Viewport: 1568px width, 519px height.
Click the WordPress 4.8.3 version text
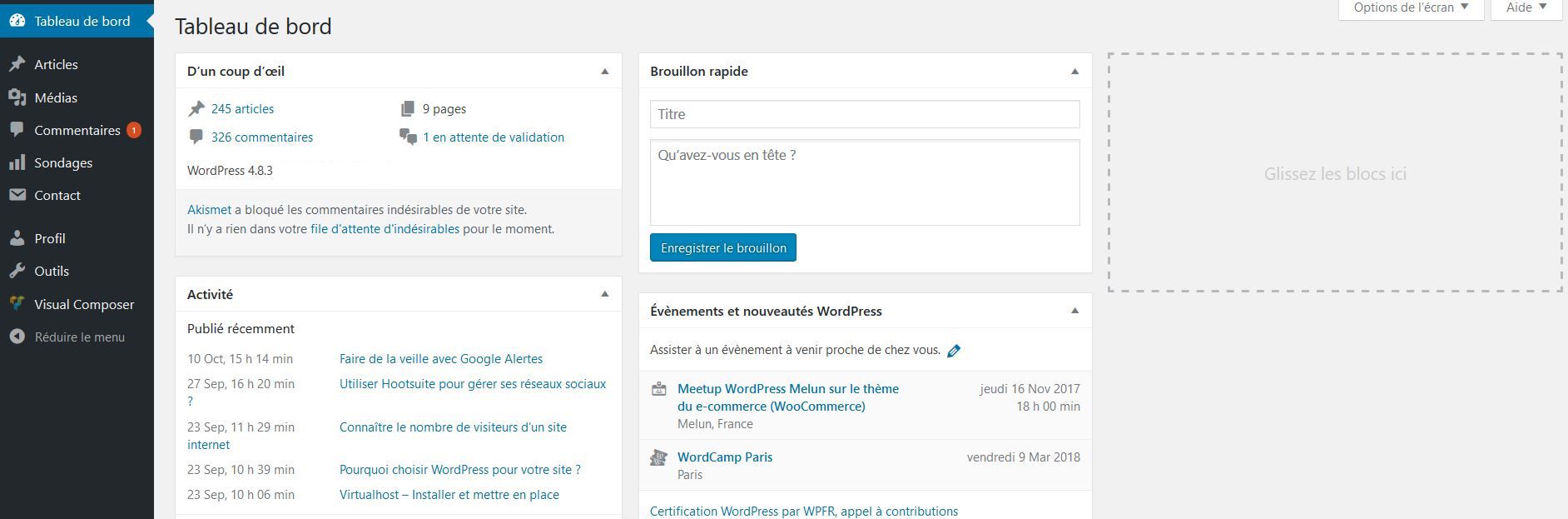(x=230, y=171)
